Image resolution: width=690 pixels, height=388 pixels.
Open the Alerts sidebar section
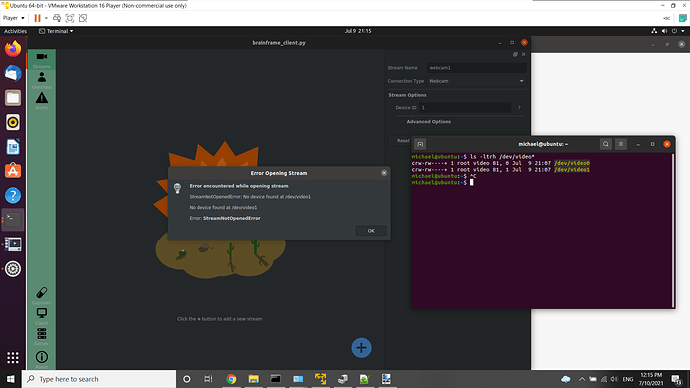41,101
